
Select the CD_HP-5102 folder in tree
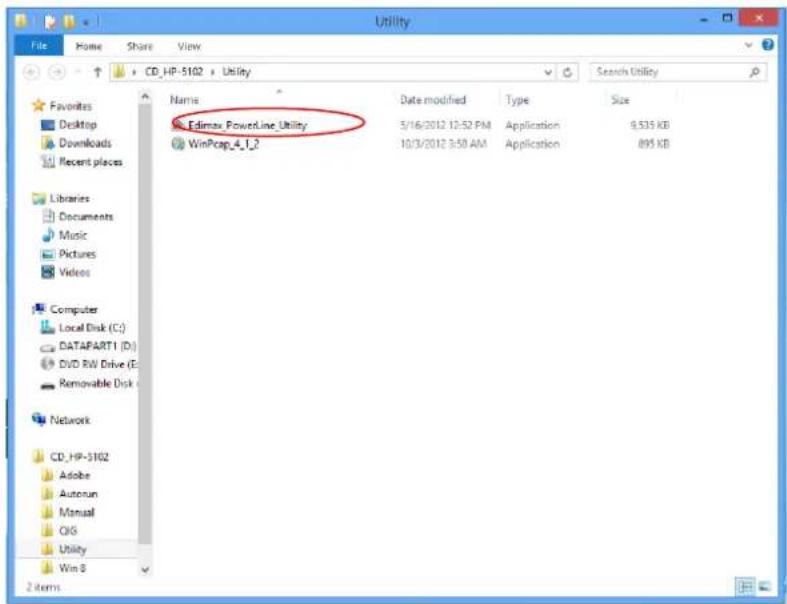click(x=79, y=457)
